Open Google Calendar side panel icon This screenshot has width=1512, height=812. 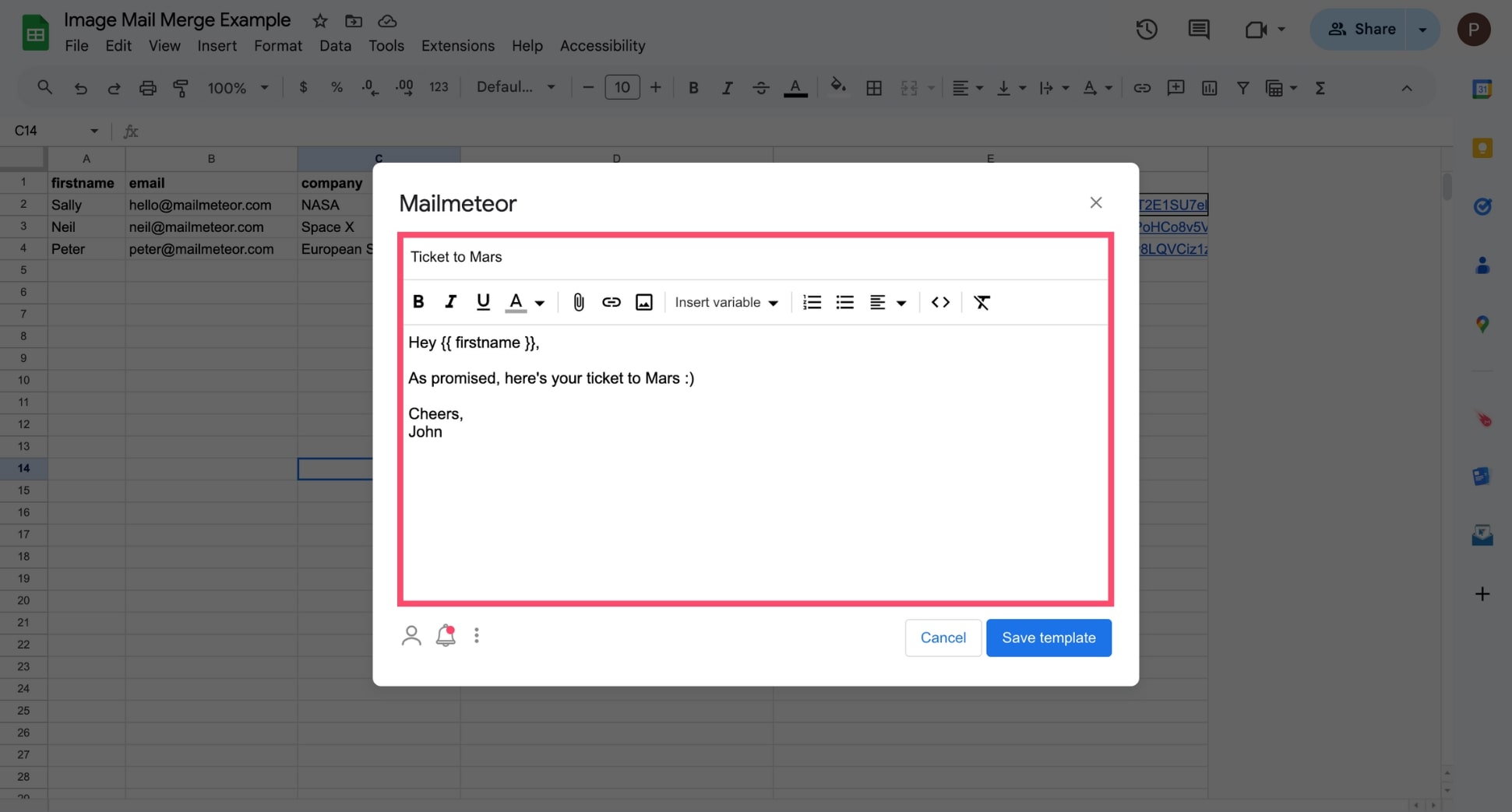pyautogui.click(x=1482, y=89)
